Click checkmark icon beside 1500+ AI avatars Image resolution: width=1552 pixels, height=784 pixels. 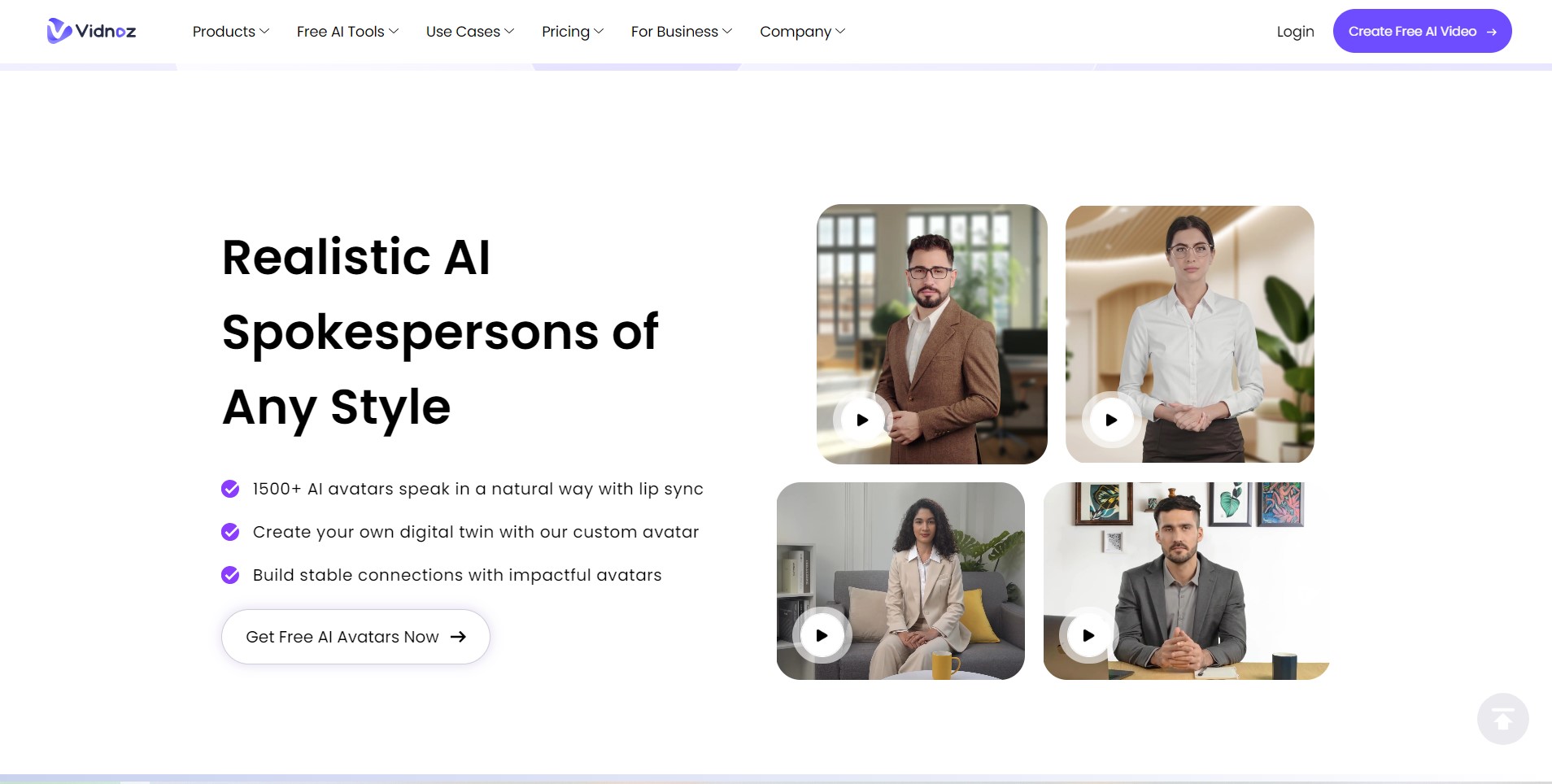(230, 489)
